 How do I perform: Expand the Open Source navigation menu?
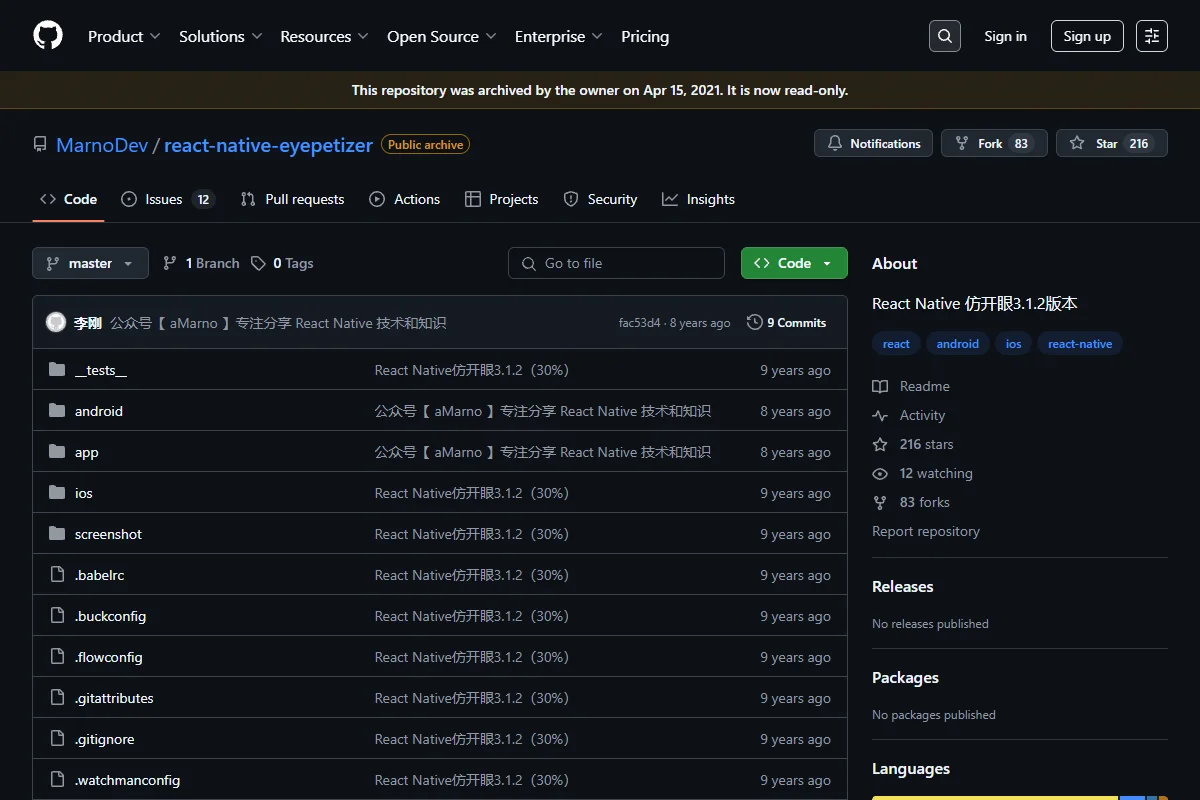442,36
